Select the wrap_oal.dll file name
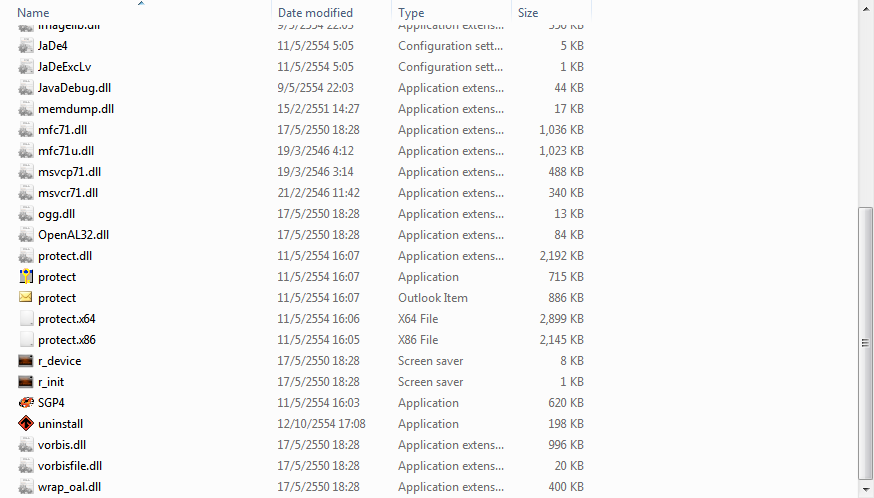Image resolution: width=874 pixels, height=498 pixels. coord(70,487)
